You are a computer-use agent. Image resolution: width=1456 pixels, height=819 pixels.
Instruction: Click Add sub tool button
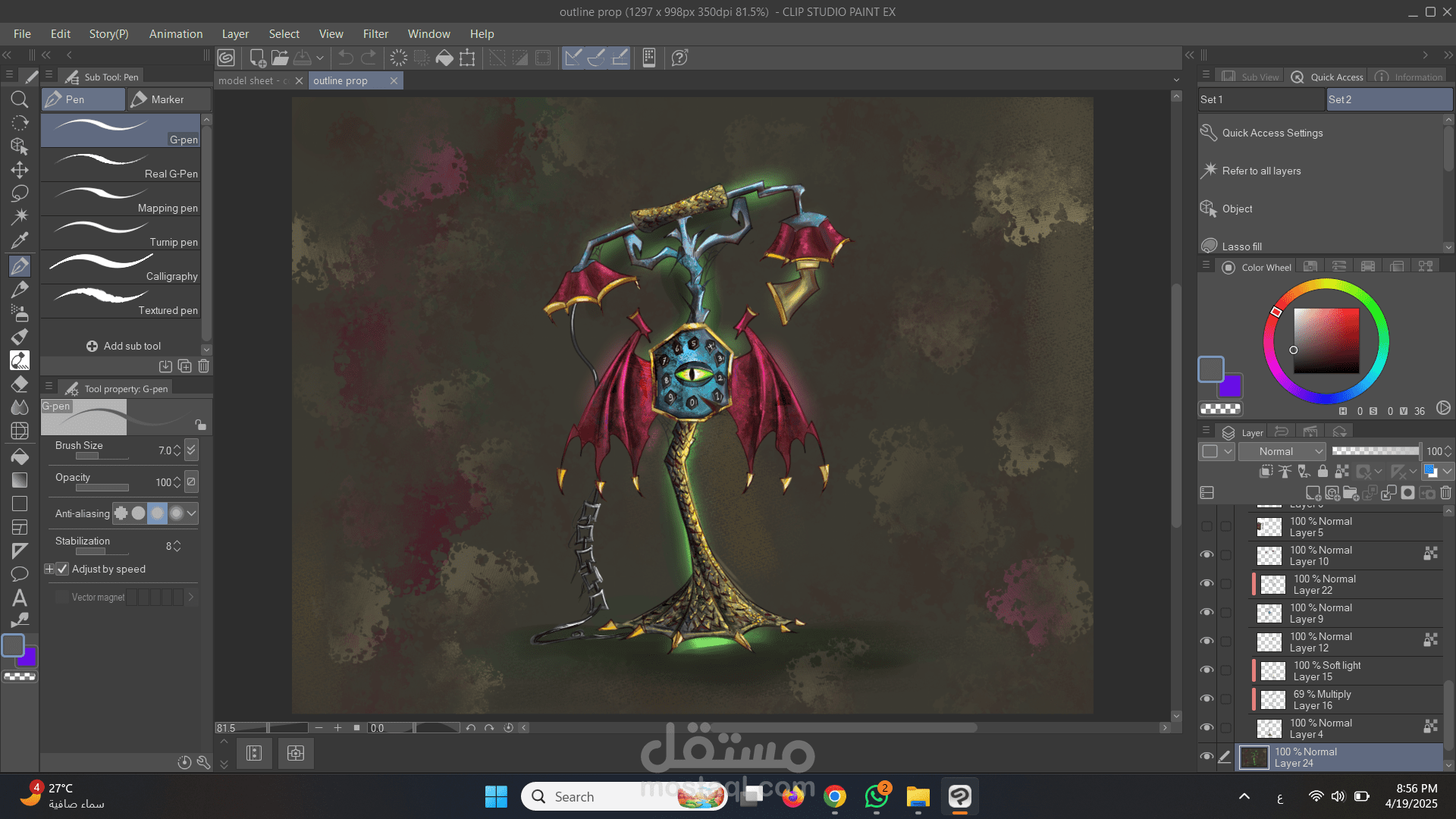coord(124,346)
